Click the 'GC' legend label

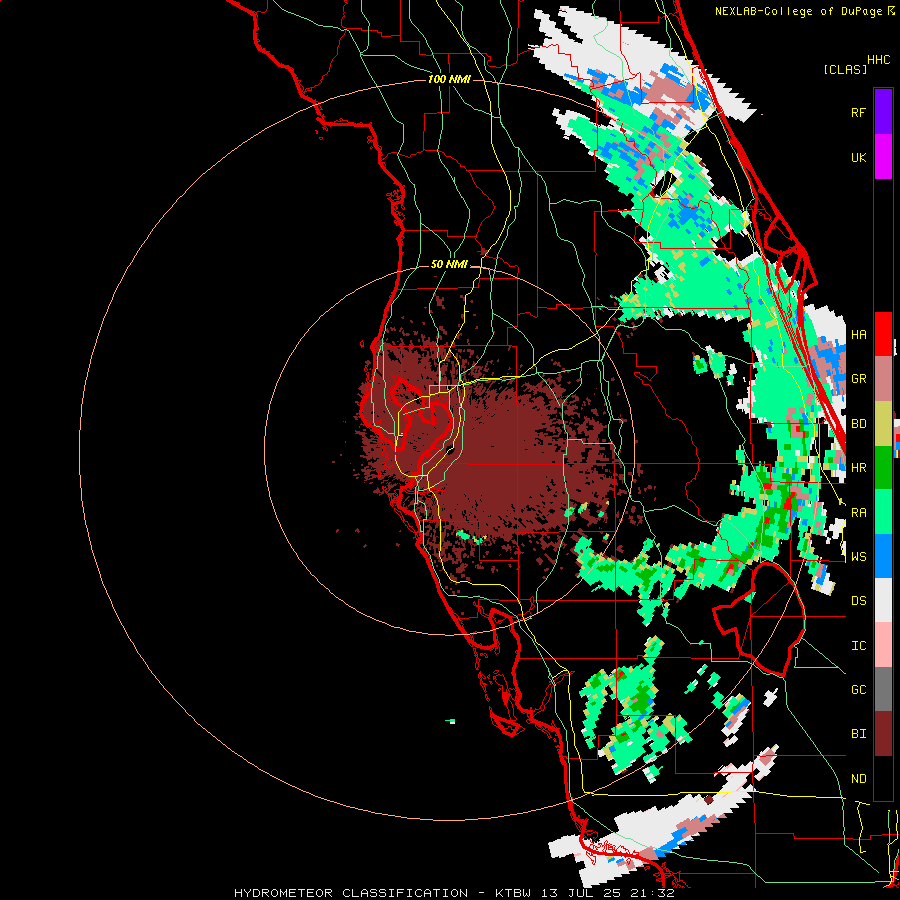click(858, 690)
